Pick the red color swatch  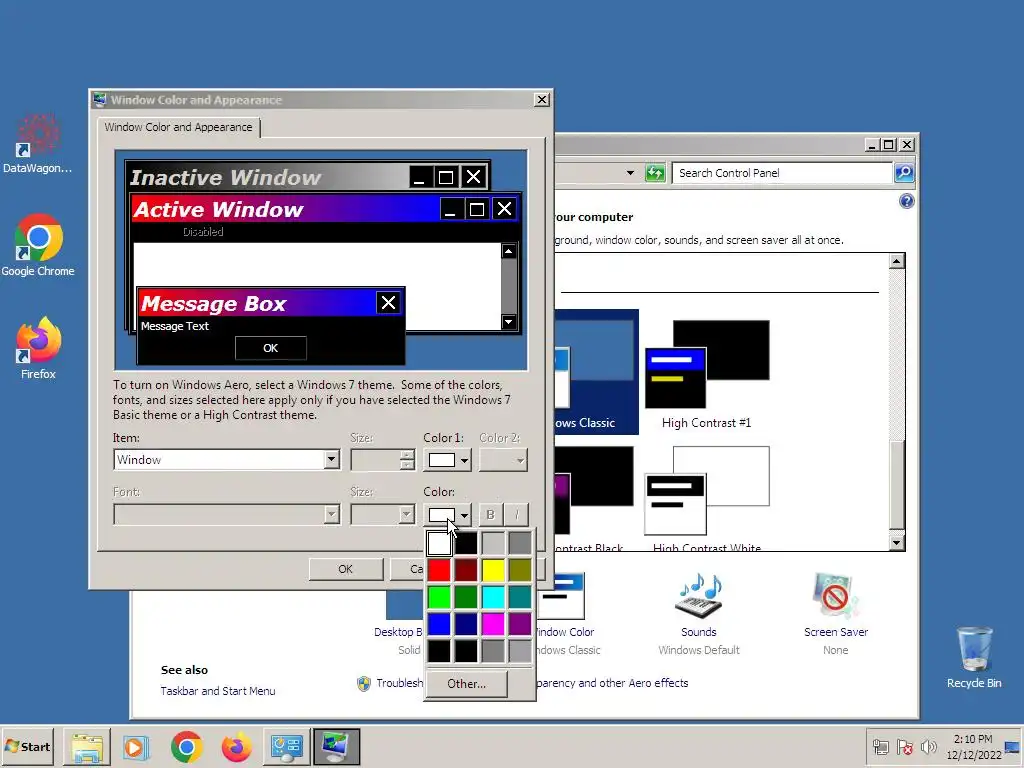(x=440, y=570)
